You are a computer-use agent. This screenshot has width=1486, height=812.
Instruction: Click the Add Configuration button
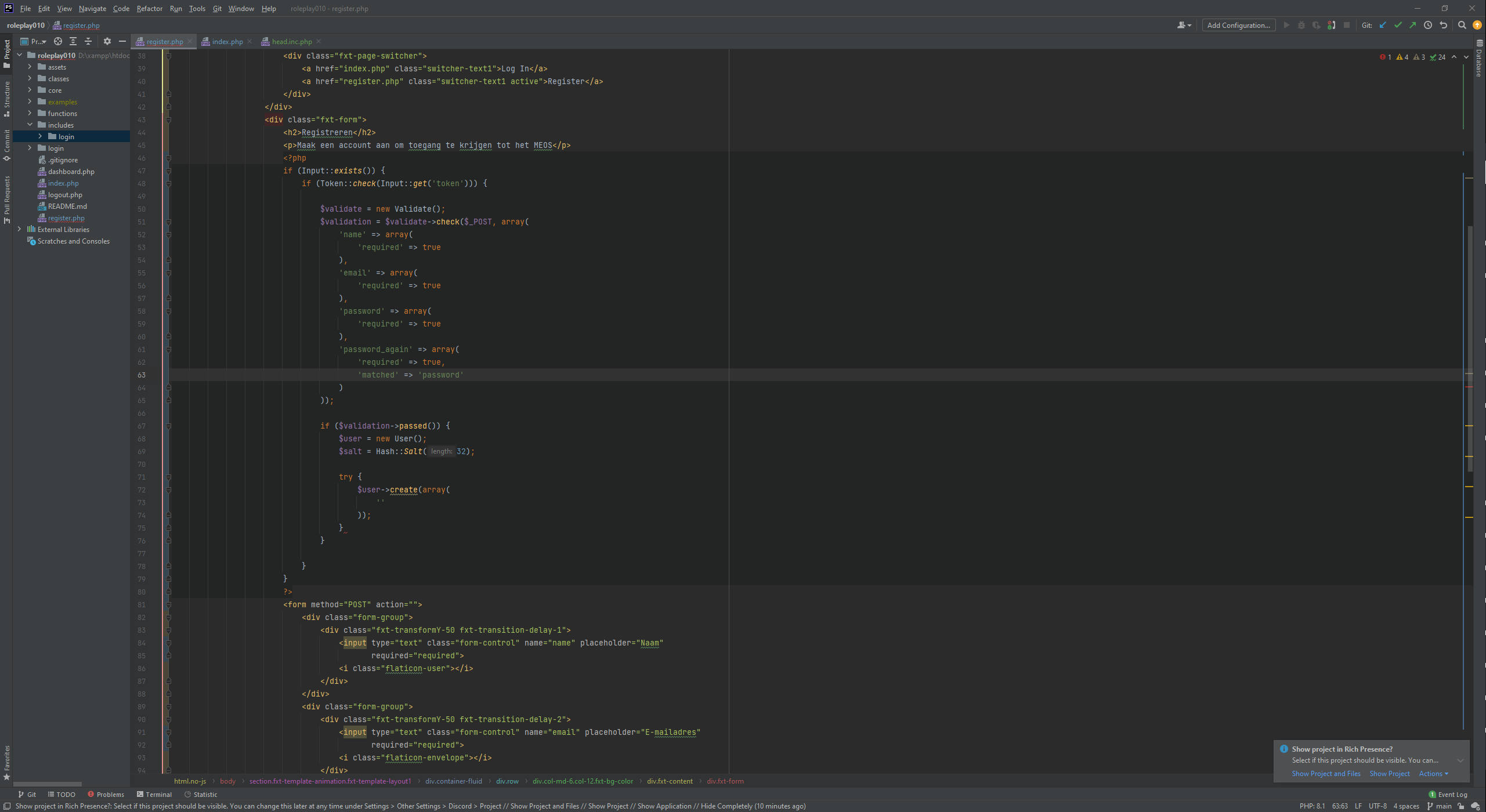(x=1238, y=25)
